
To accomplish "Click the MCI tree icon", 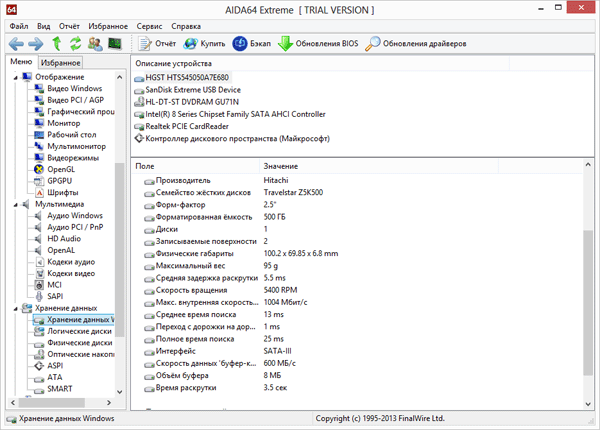I will (x=39, y=285).
